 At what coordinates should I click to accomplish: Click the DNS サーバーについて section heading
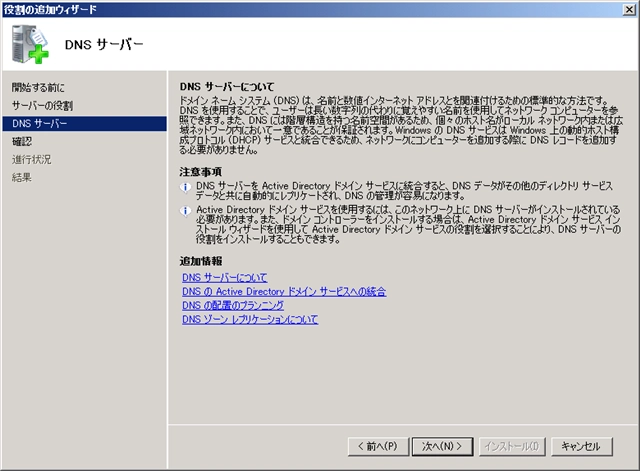coord(227,87)
